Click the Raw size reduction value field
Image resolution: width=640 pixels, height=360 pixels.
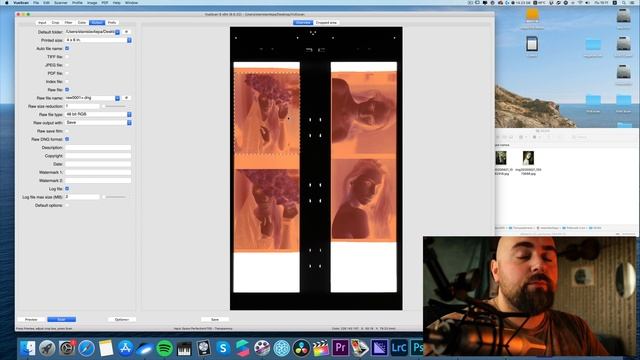[x=82, y=106]
